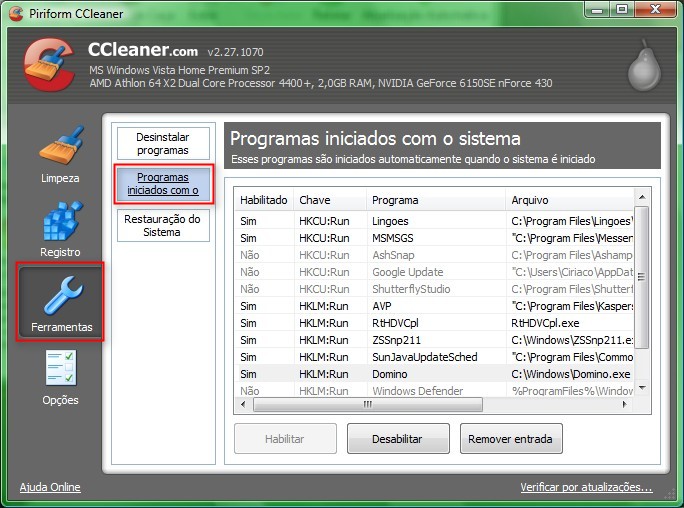
Task: Open the Registro registry section
Action: (x=60, y=229)
